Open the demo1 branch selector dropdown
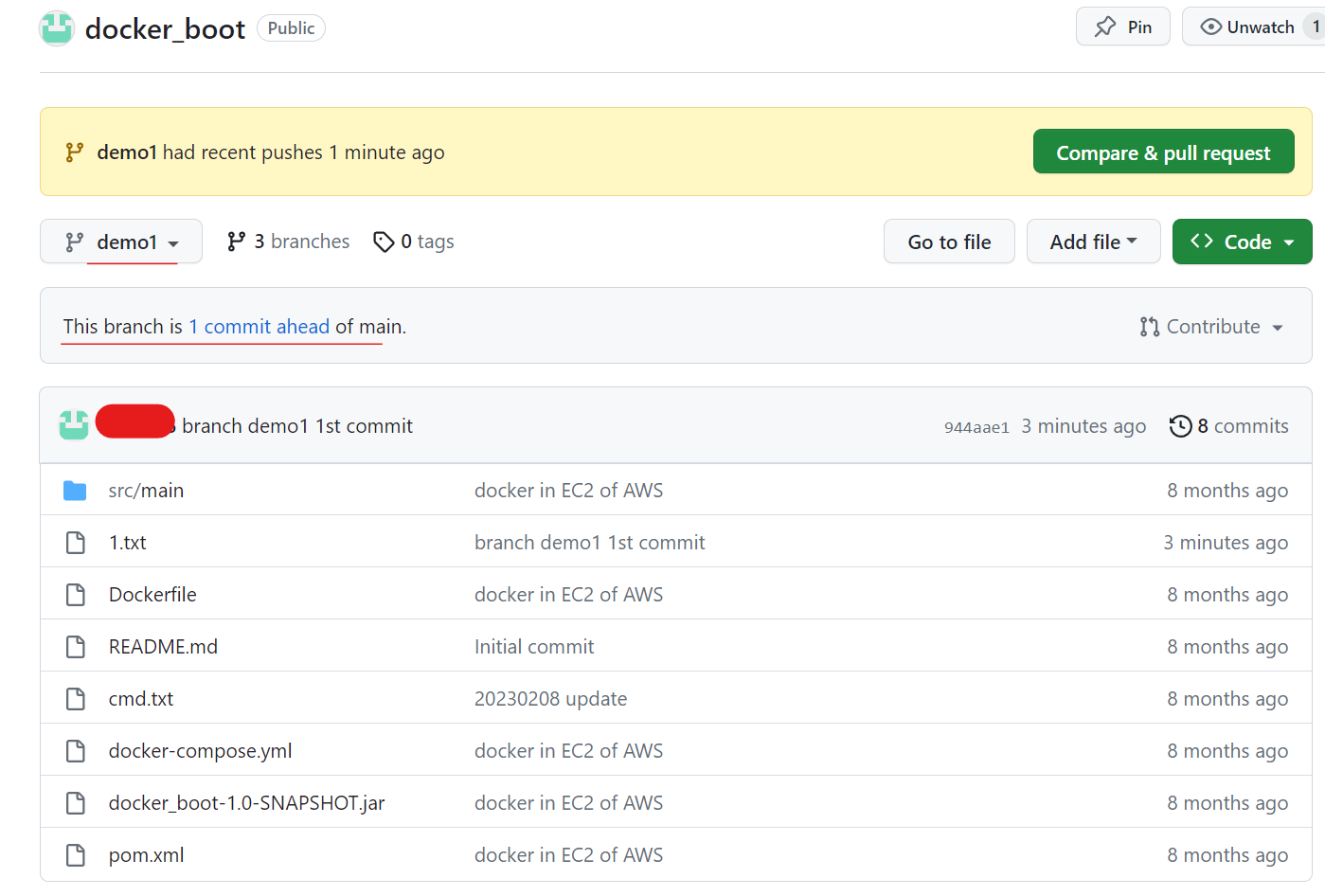 [x=121, y=242]
